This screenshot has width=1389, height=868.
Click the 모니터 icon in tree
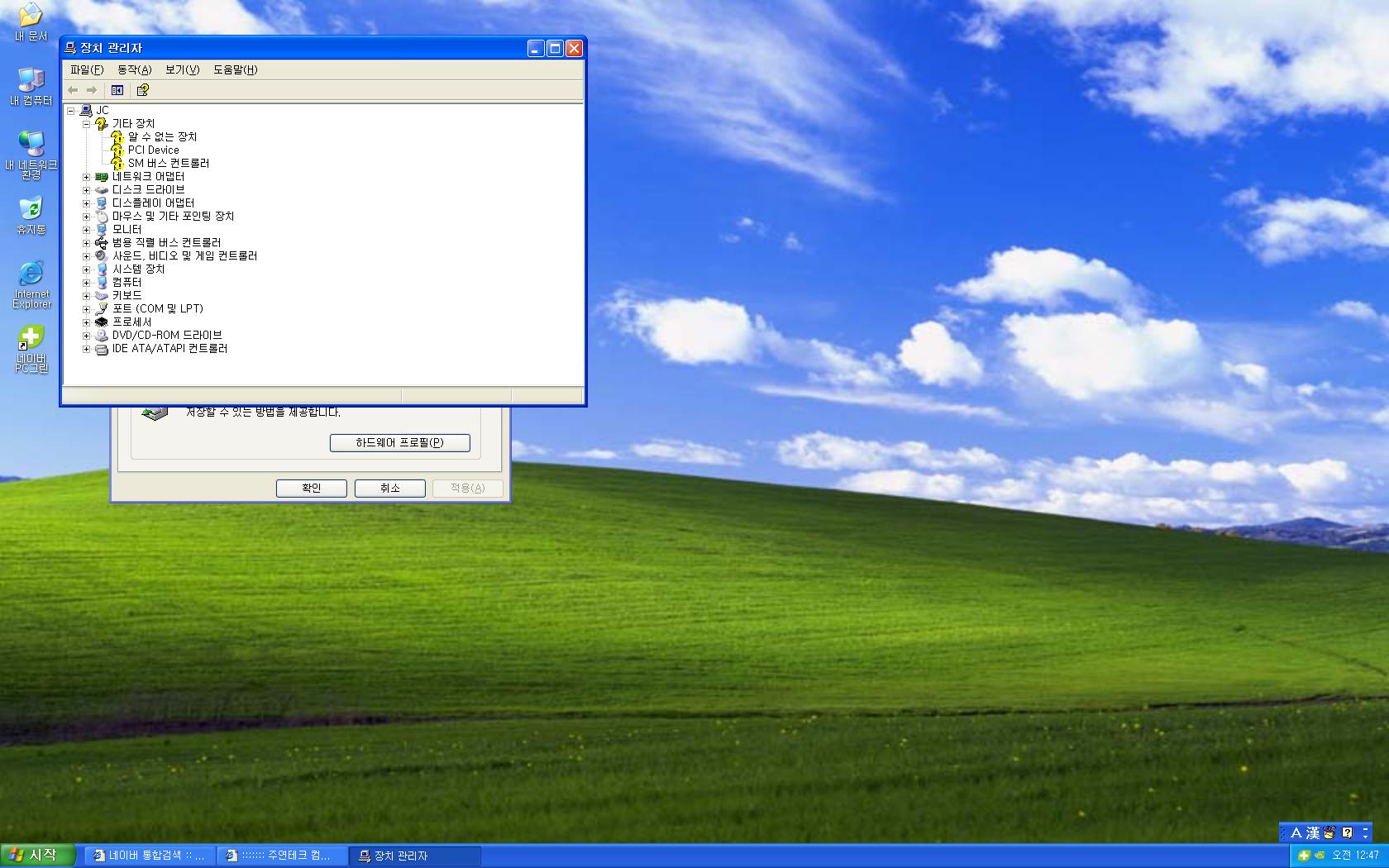(x=102, y=230)
